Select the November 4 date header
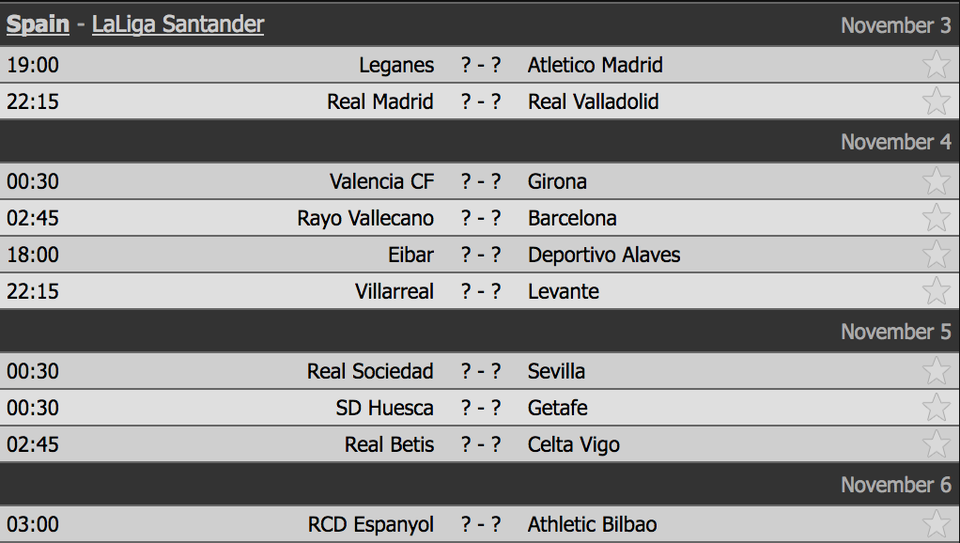The height and width of the screenshot is (543, 960). (x=896, y=142)
